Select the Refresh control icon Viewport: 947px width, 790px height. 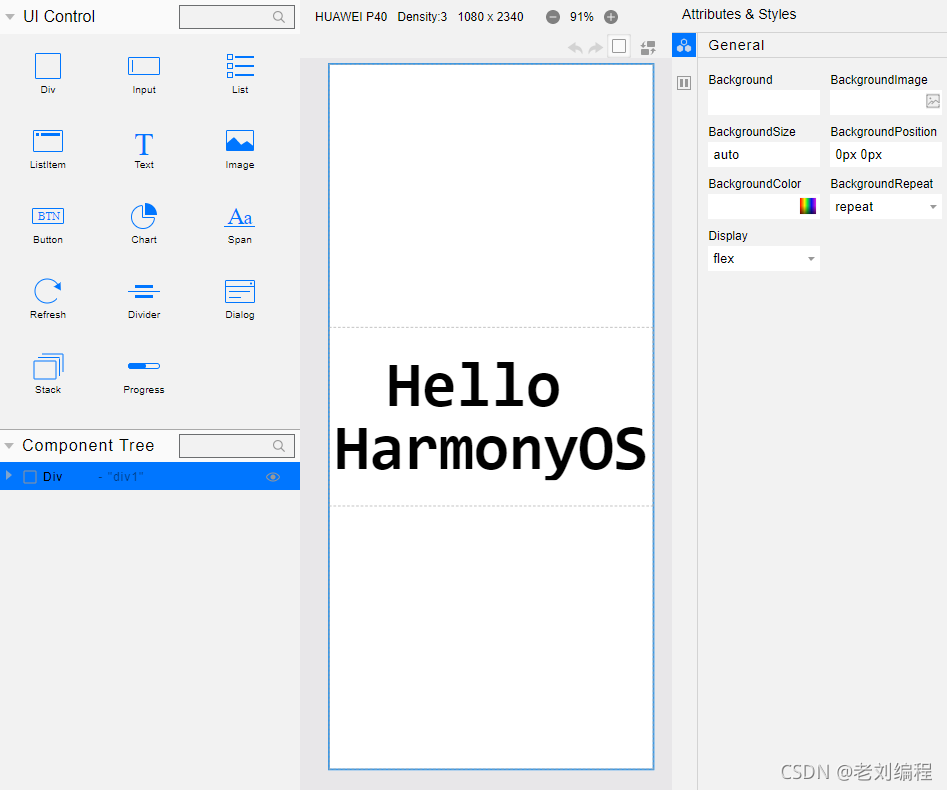click(48, 291)
